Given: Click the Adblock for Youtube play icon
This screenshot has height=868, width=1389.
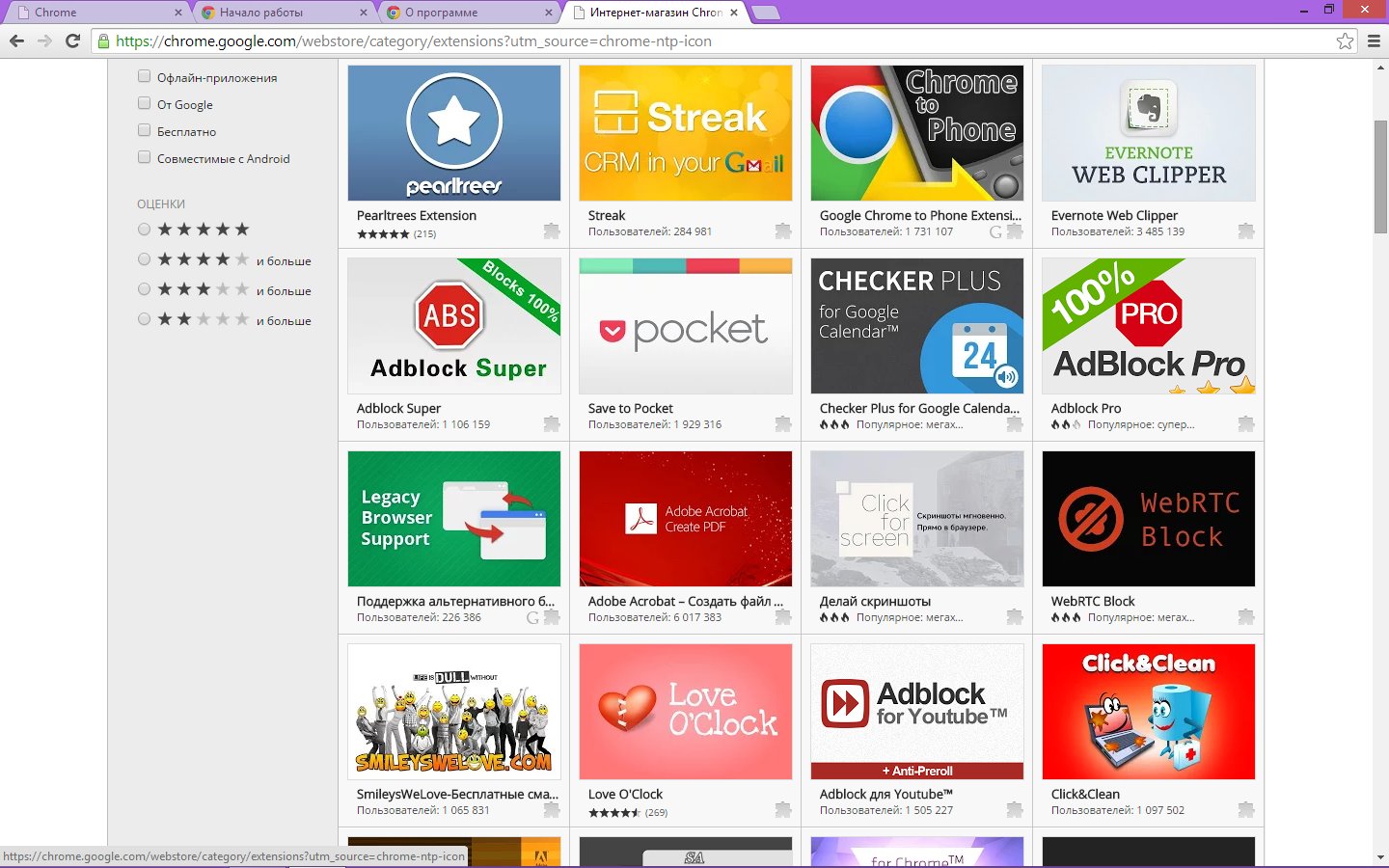Looking at the screenshot, I should click(845, 703).
